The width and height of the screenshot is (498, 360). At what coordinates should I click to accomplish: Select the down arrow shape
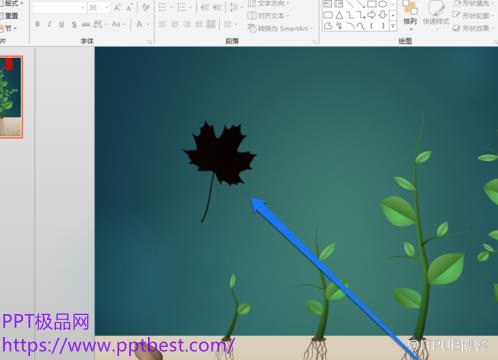383,15
